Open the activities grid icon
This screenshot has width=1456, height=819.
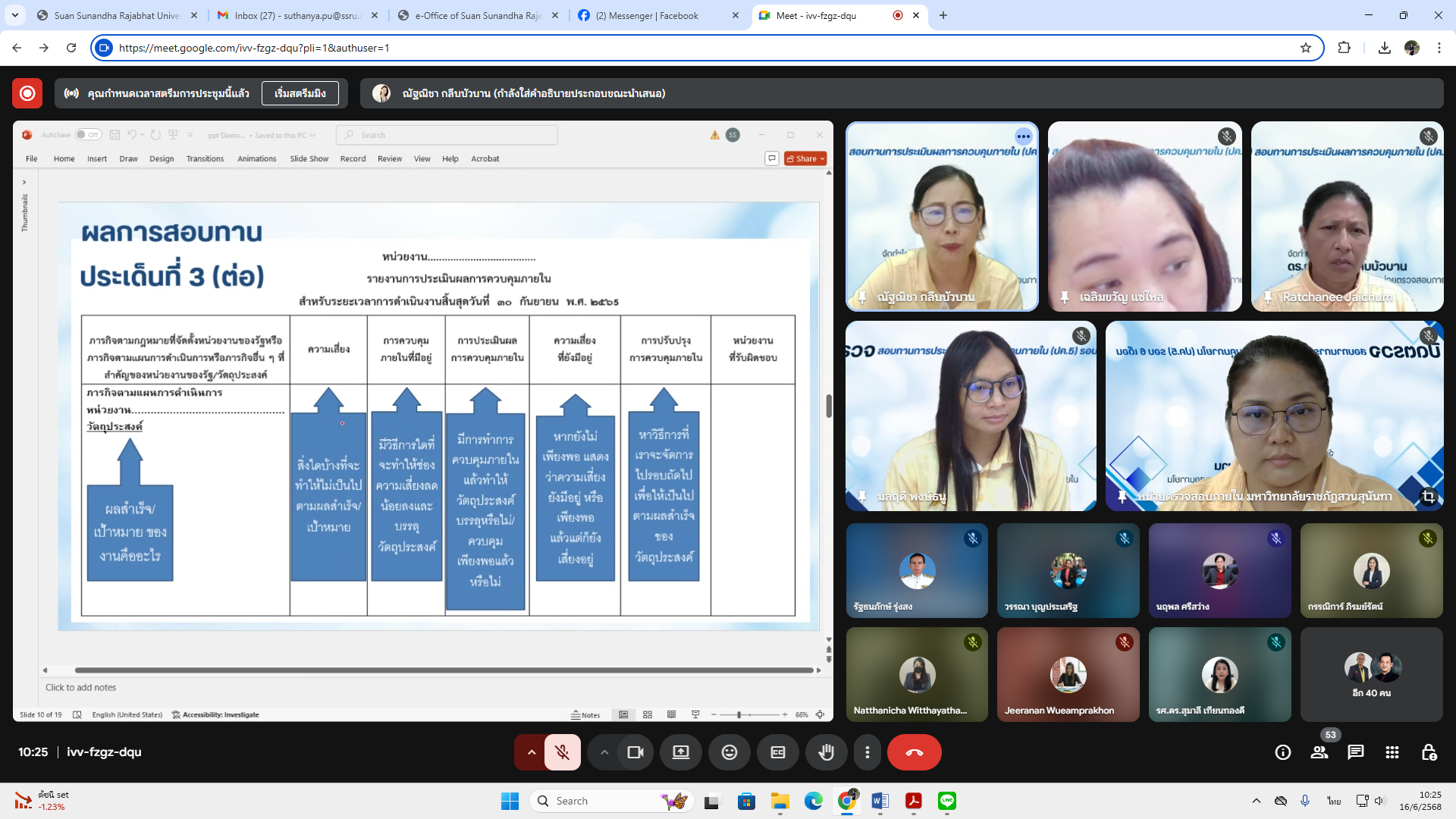coord(1392,752)
